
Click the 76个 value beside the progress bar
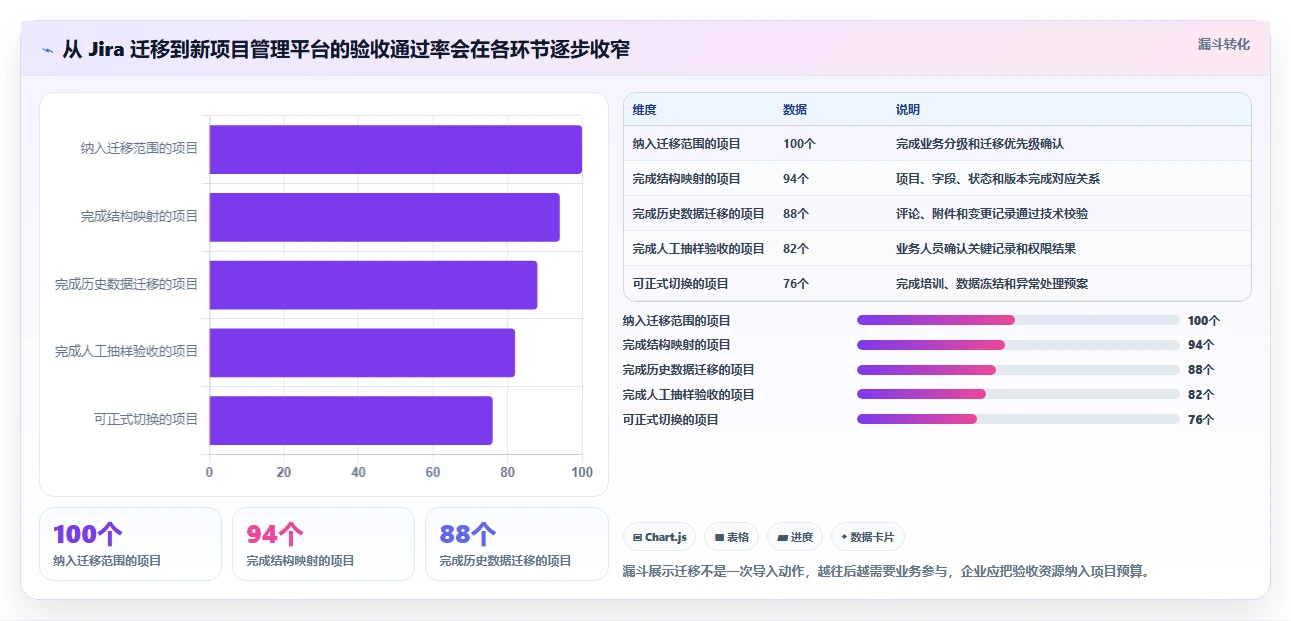click(1201, 420)
